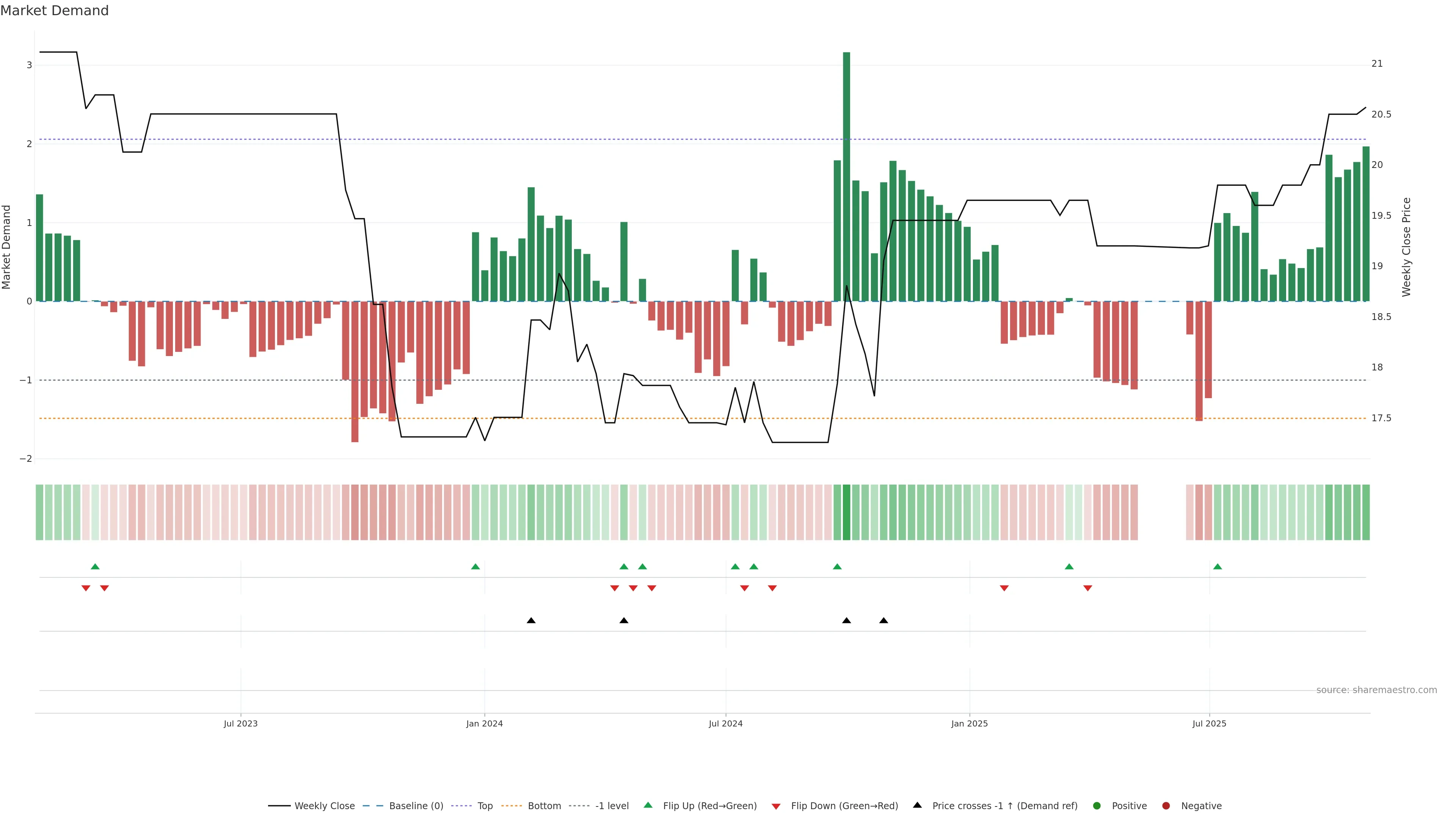Select Flip Down marker just after Jan 2025
Image resolution: width=1456 pixels, height=819 pixels.
[x=1004, y=588]
